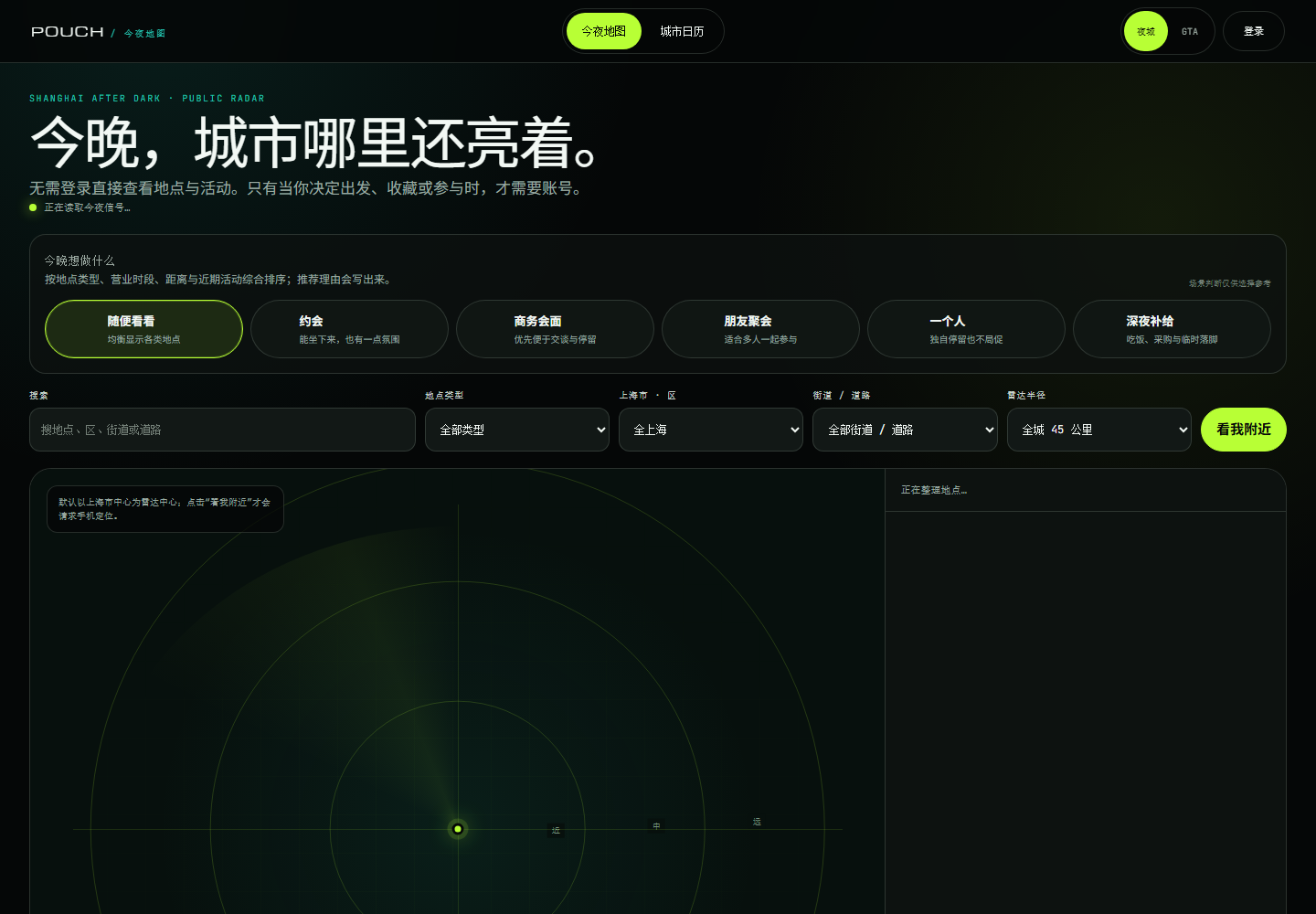Open the 全部类型 place type dropdown
Image resolution: width=1316 pixels, height=914 pixels.
point(517,430)
